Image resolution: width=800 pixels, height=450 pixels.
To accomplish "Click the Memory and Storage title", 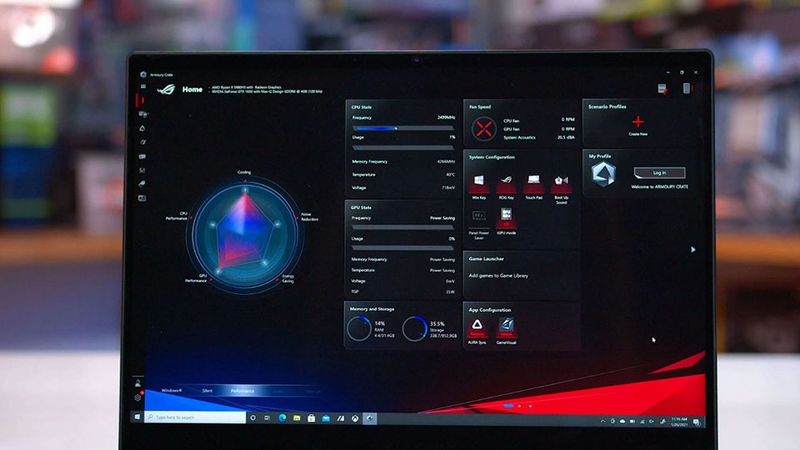I will [372, 309].
